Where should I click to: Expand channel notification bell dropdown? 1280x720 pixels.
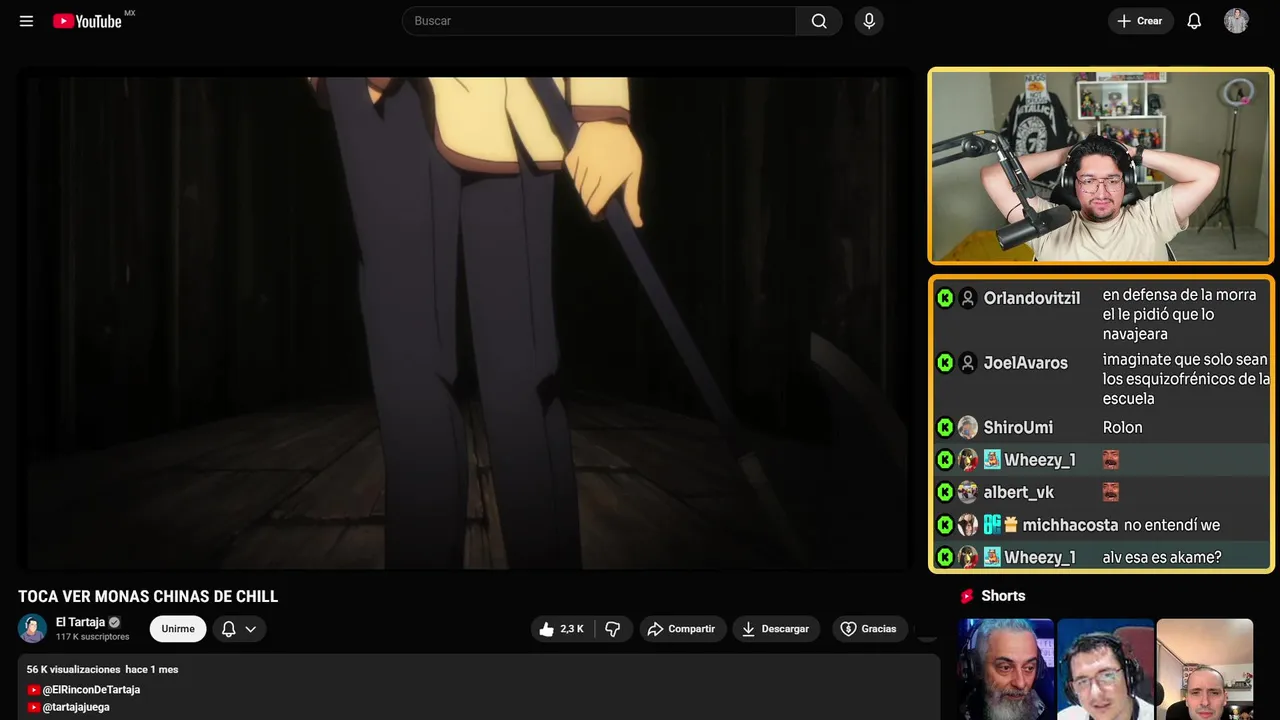pyautogui.click(x=239, y=629)
